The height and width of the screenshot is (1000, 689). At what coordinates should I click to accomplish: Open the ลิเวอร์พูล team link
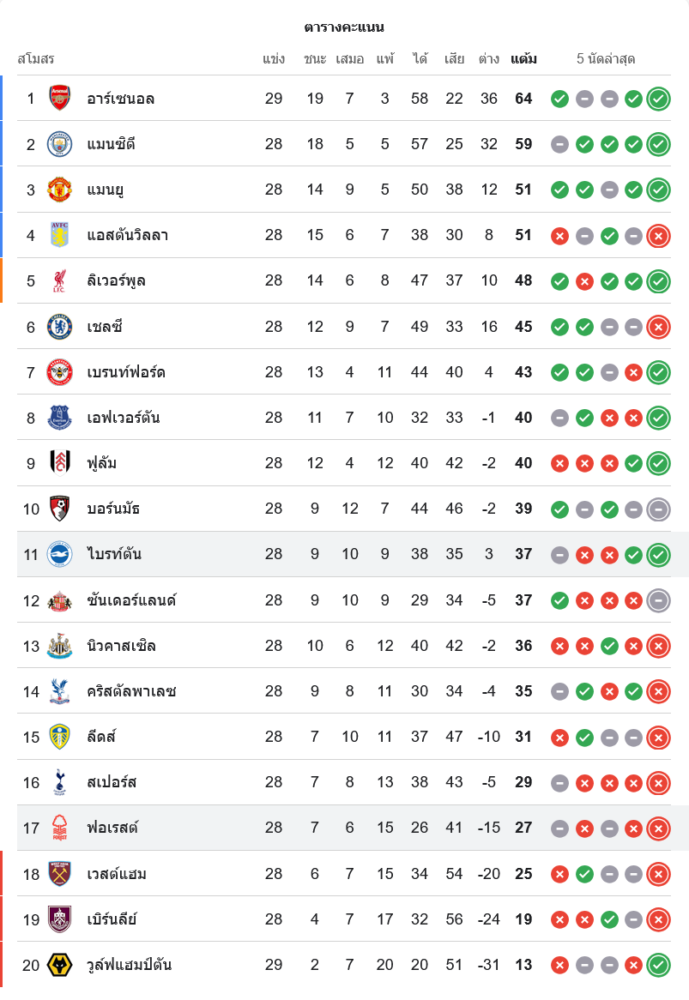pos(116,281)
